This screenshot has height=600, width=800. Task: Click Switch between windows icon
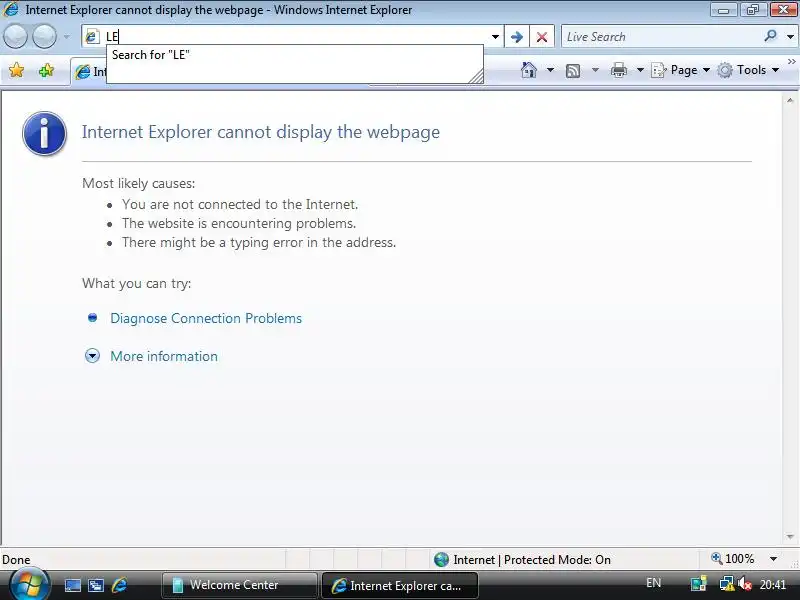tap(96, 585)
